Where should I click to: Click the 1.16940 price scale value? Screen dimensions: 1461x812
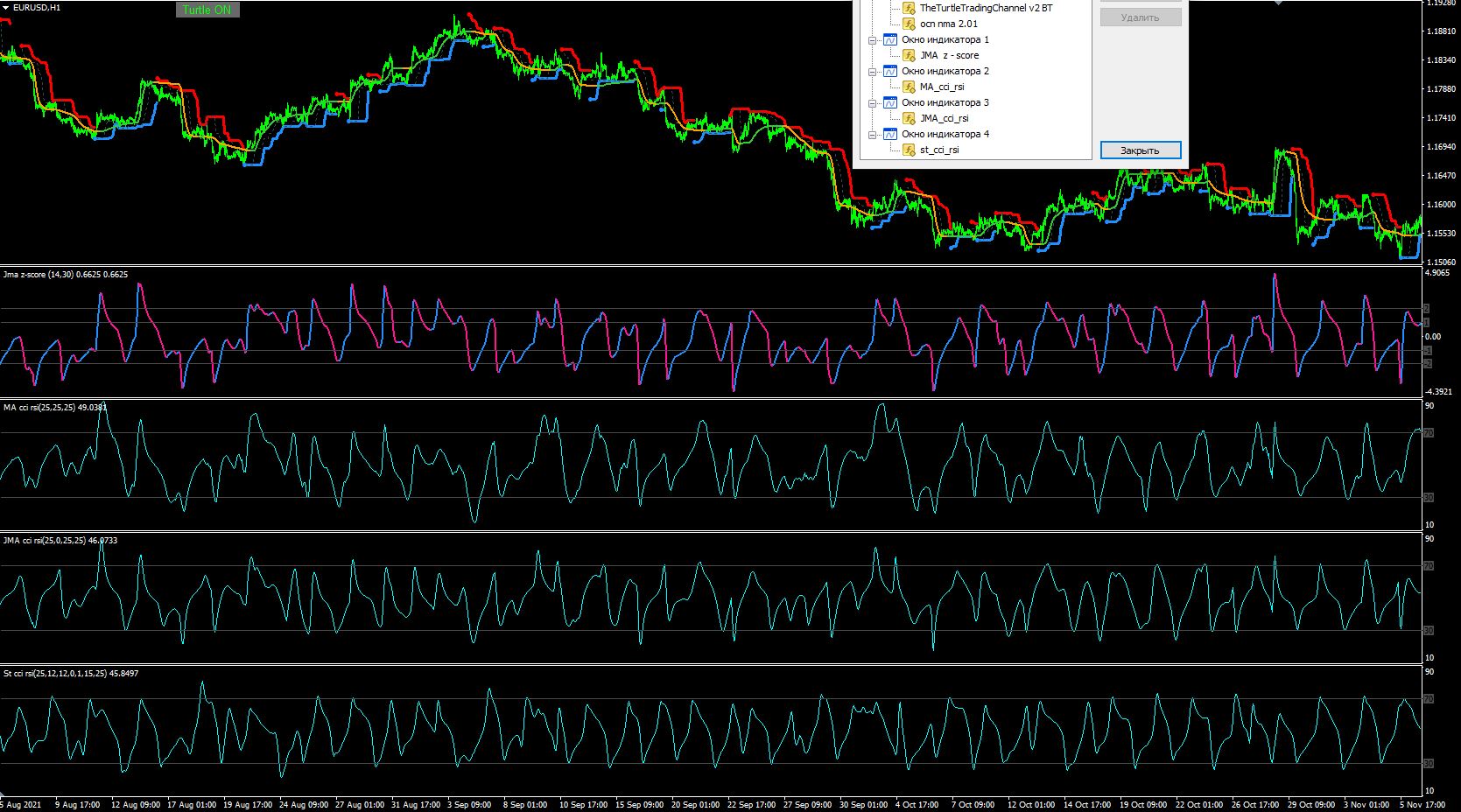pos(1442,147)
